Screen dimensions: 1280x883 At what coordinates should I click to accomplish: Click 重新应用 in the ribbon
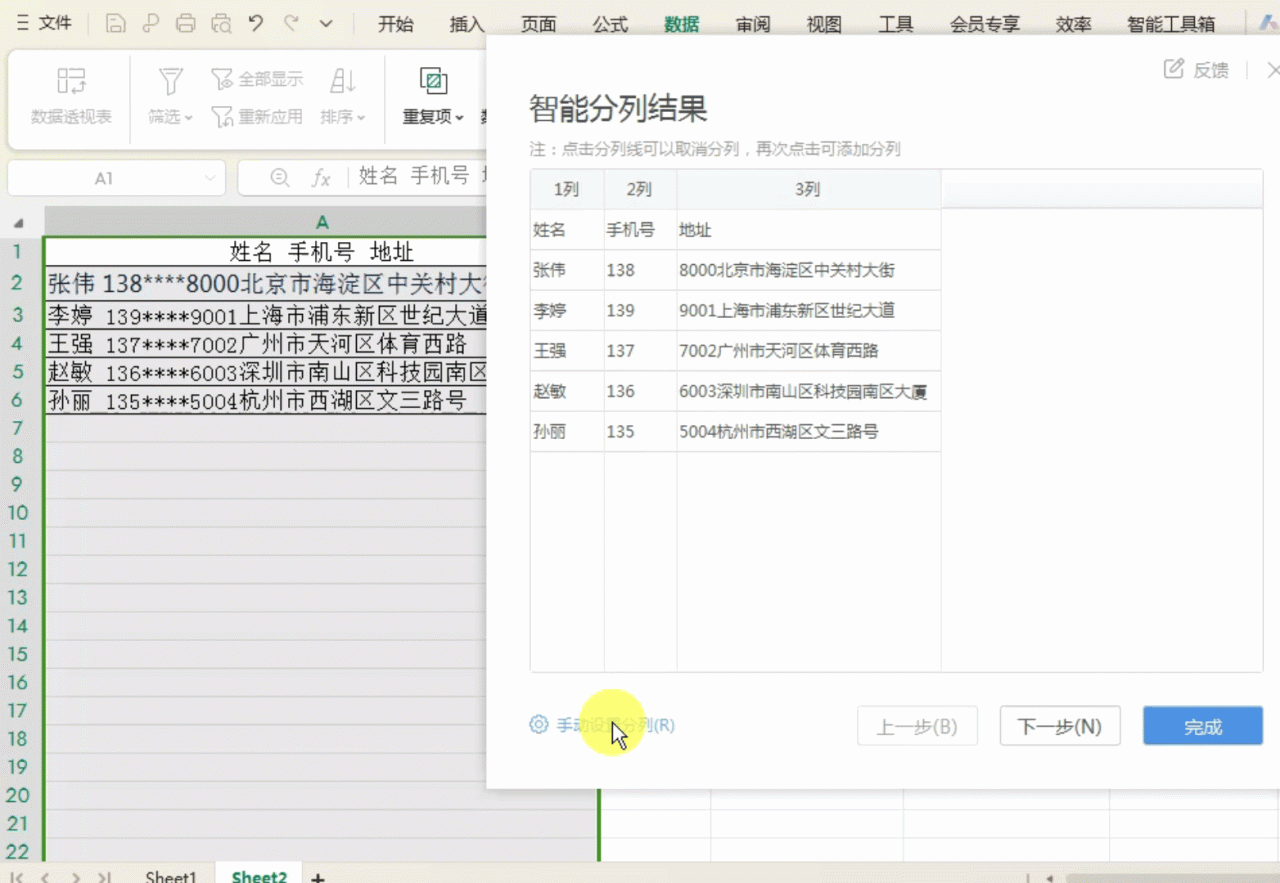(257, 117)
